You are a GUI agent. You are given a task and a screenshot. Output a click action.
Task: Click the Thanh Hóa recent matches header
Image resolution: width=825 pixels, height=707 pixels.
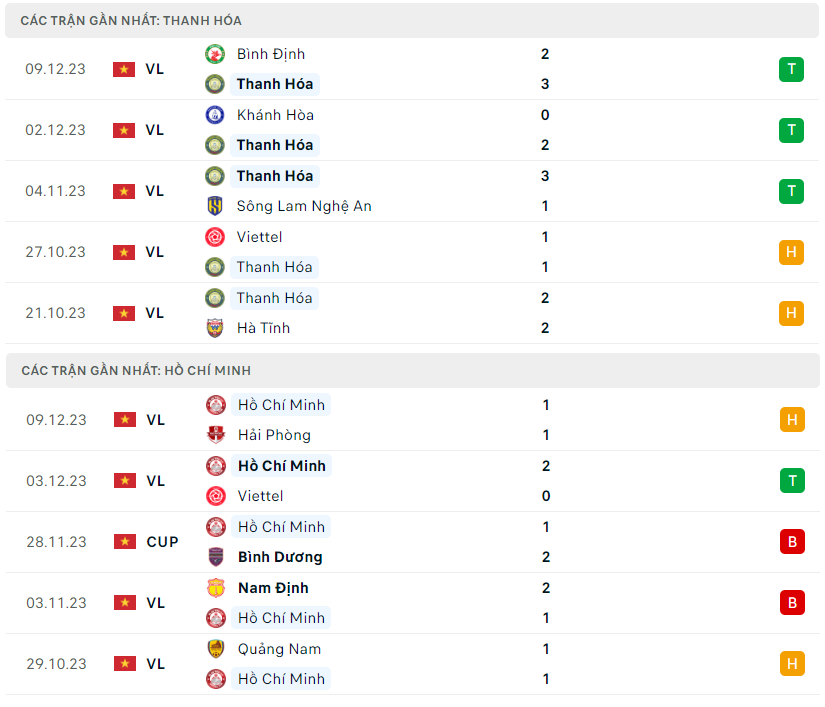[x=131, y=20]
